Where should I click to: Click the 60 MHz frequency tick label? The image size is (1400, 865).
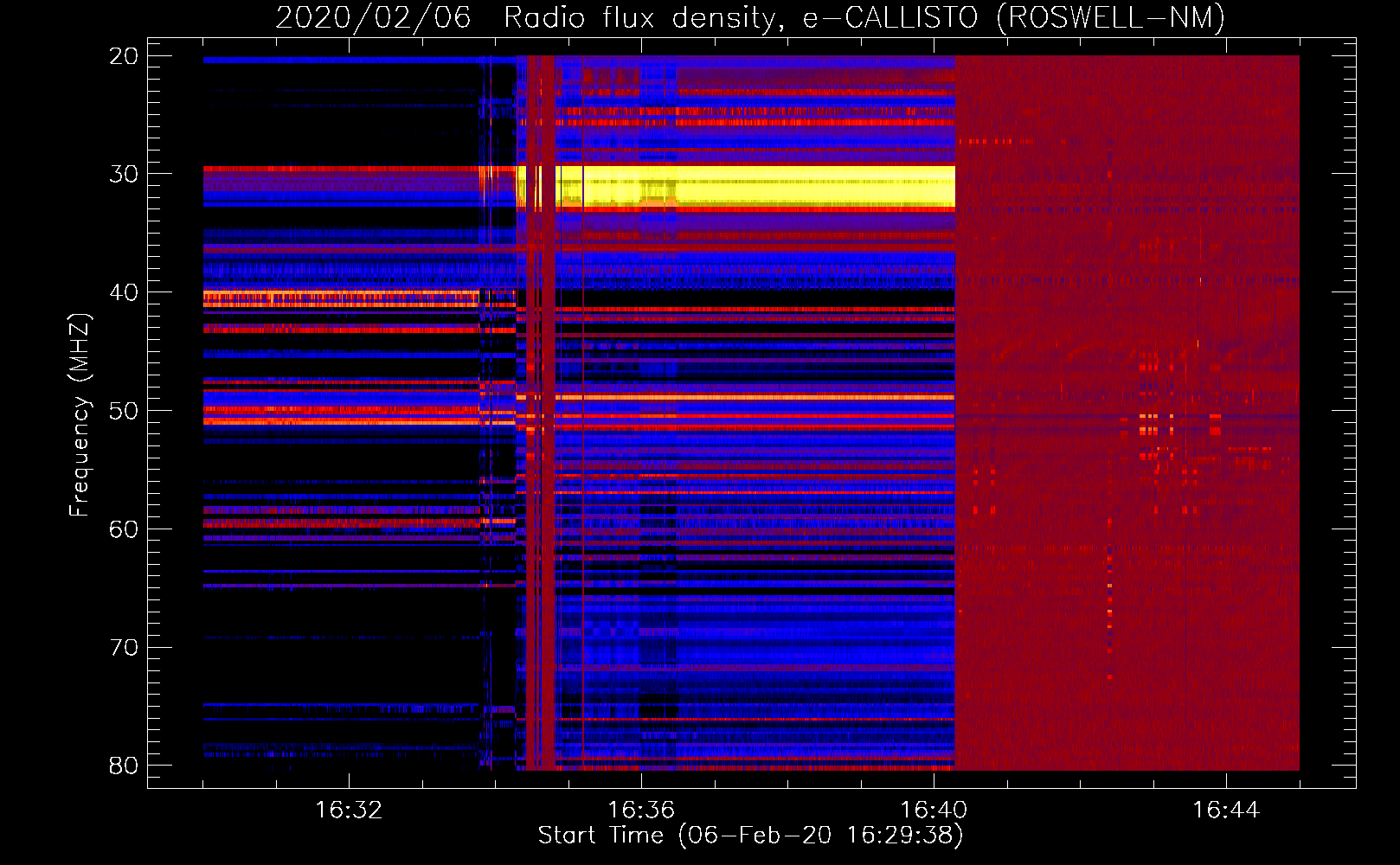[x=124, y=529]
